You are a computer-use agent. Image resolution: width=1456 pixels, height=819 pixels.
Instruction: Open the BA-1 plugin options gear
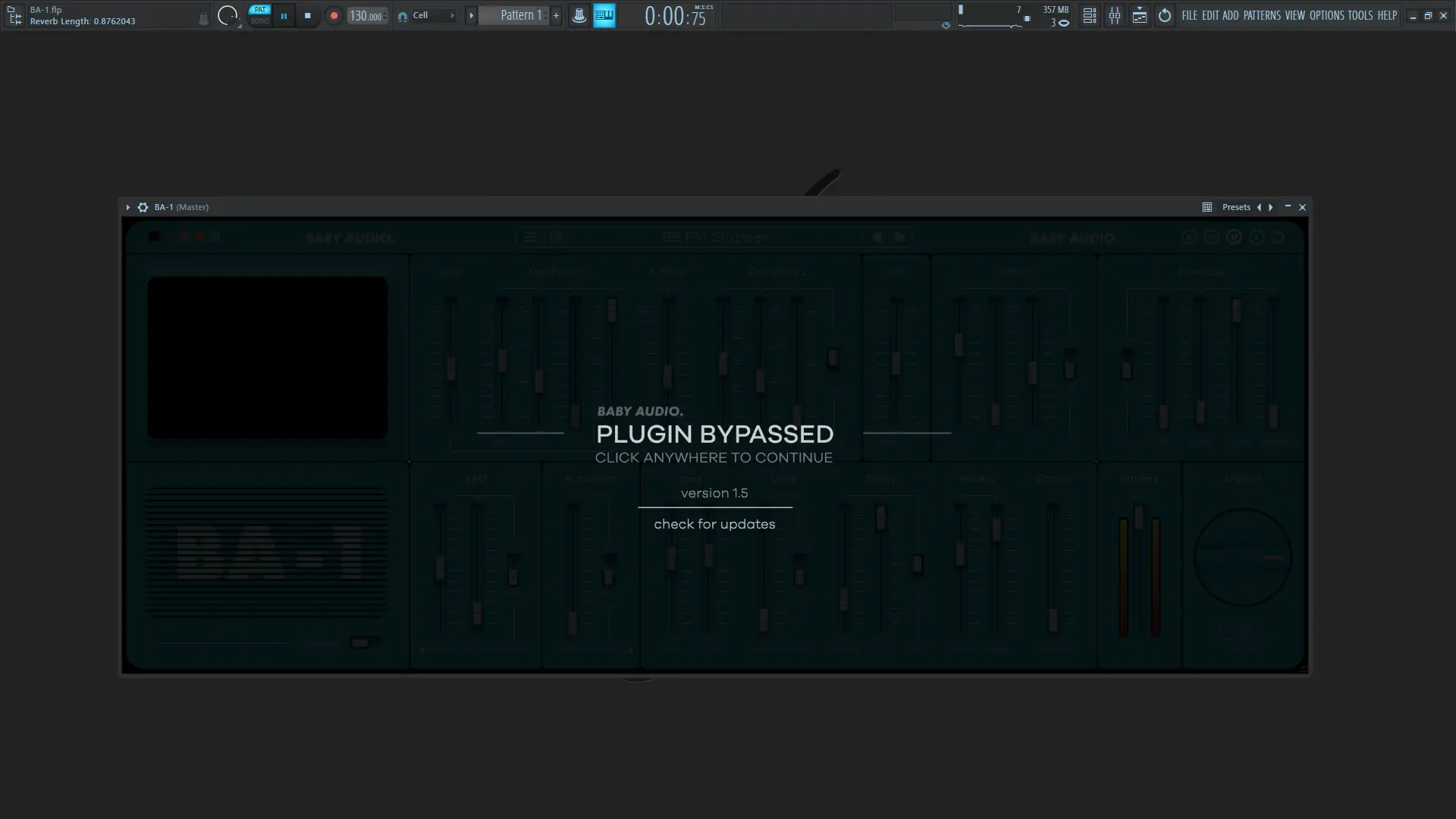143,207
